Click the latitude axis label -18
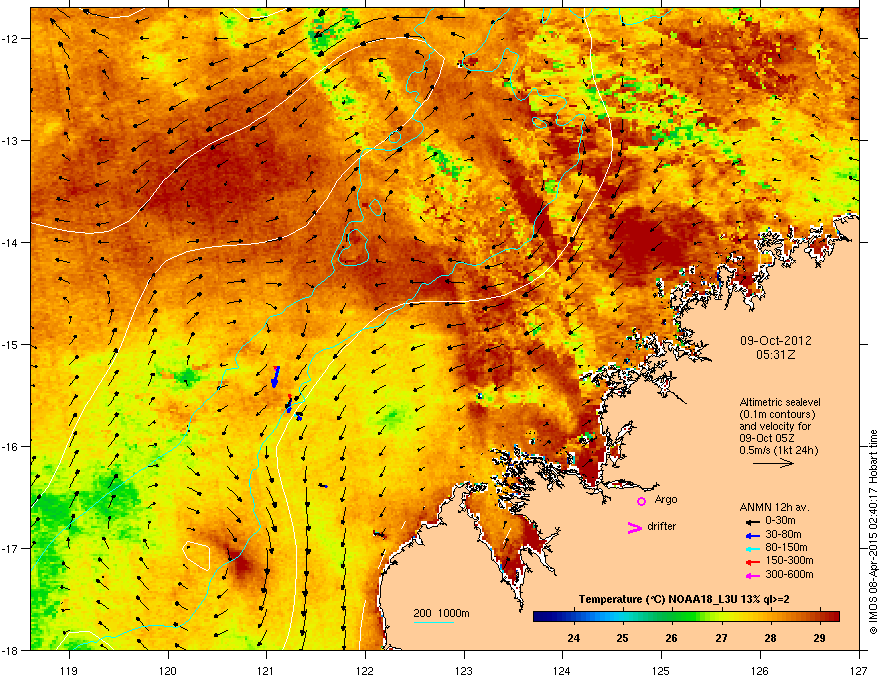 click(x=11, y=650)
